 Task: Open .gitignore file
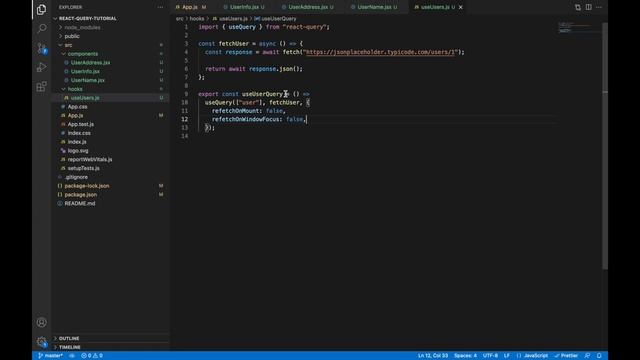(76, 177)
